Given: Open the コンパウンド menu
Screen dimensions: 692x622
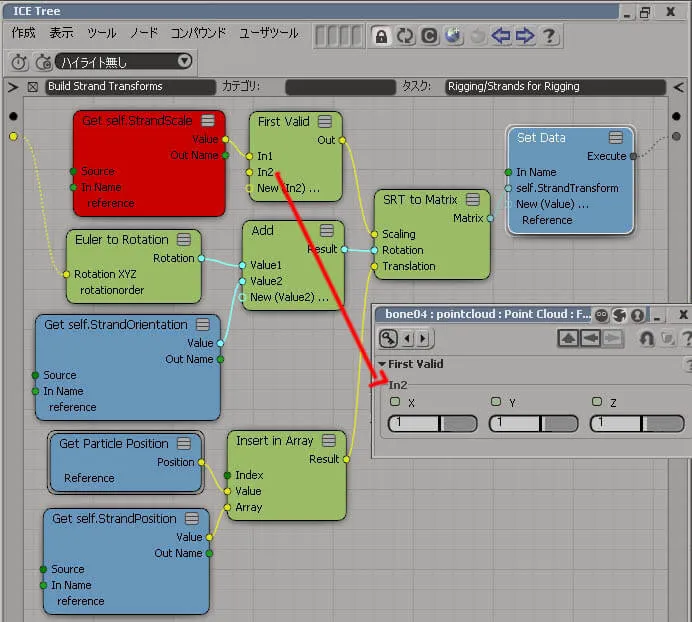Looking at the screenshot, I should [198, 33].
